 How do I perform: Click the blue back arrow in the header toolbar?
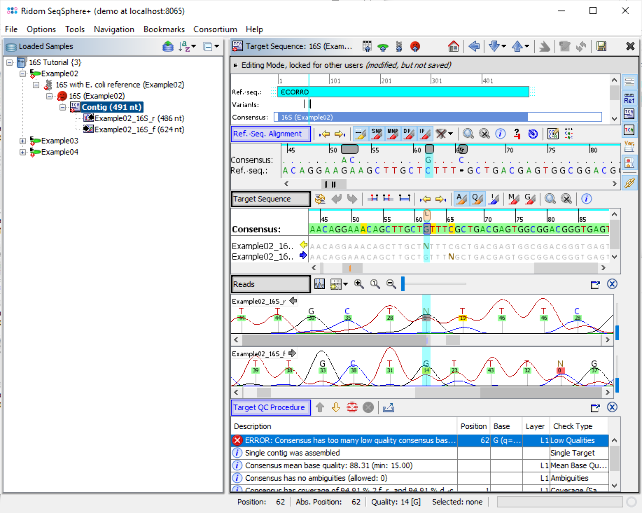[474, 46]
